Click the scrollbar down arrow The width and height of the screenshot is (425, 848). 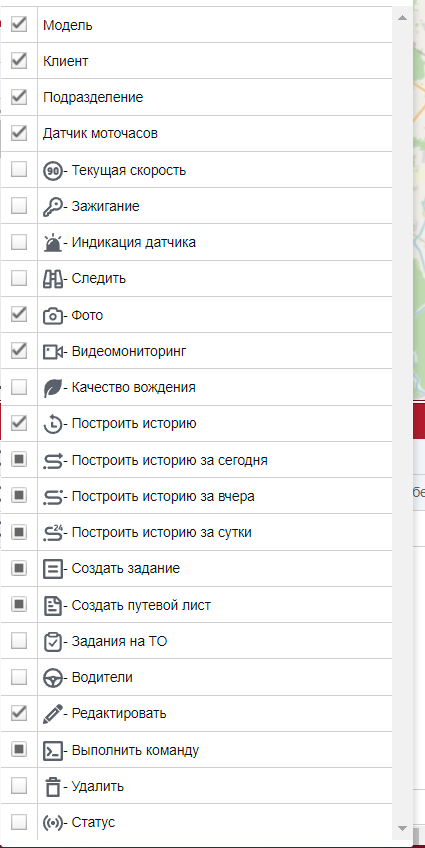click(x=402, y=829)
